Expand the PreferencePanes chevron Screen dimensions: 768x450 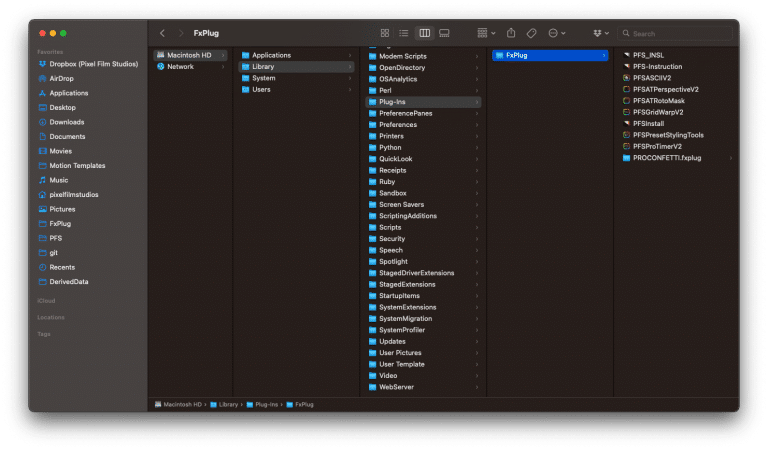(x=477, y=113)
